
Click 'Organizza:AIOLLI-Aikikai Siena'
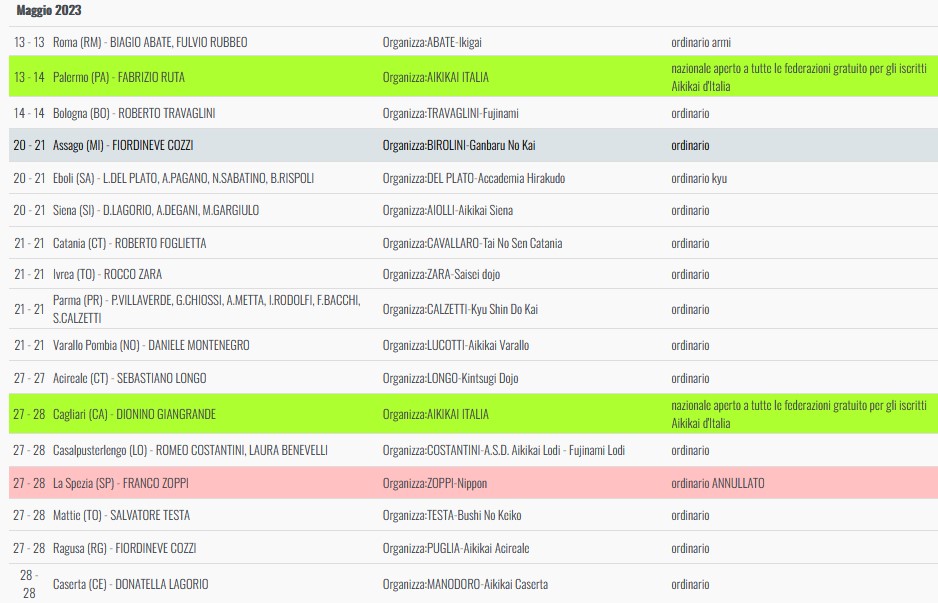[x=447, y=210]
